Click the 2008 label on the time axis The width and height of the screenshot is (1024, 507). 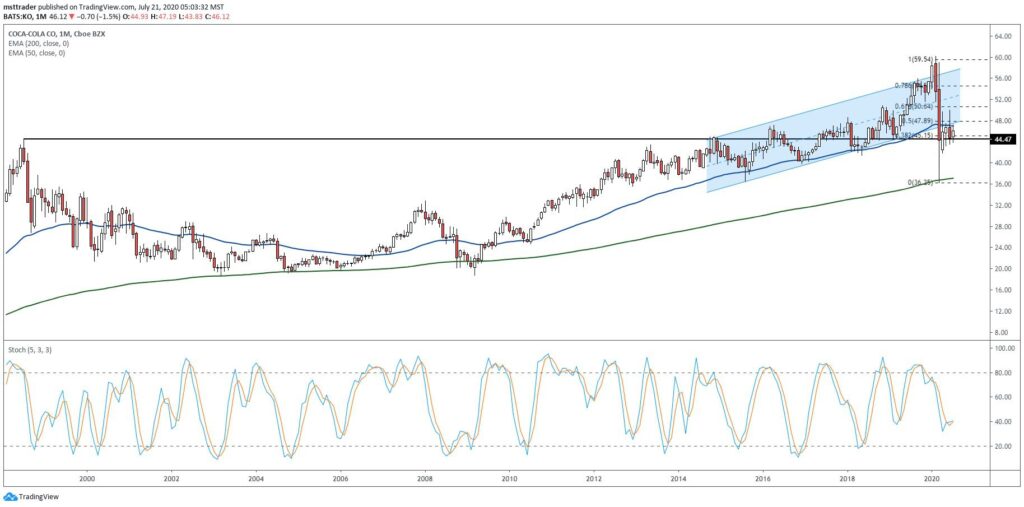pyautogui.click(x=425, y=479)
